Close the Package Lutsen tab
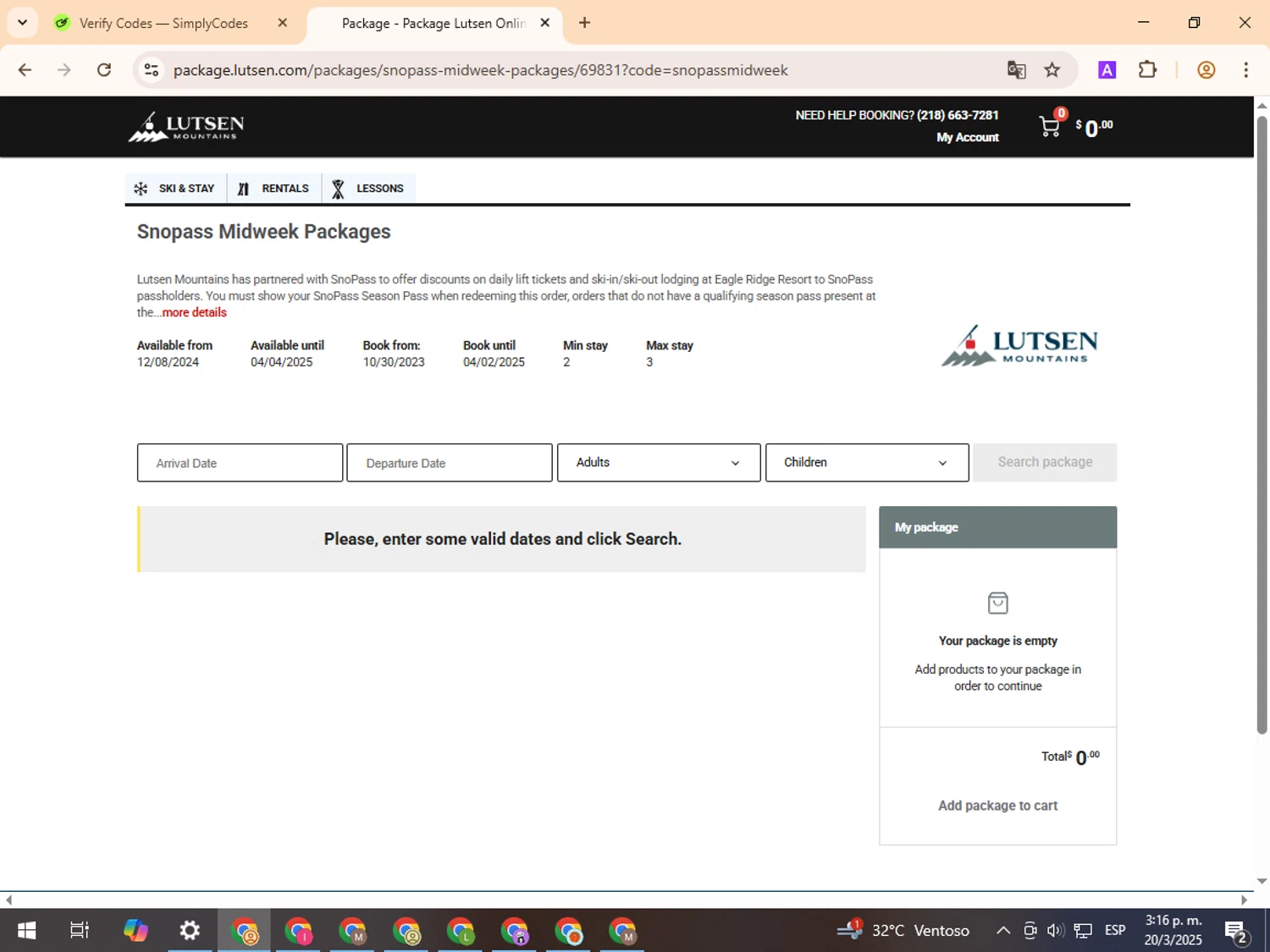The height and width of the screenshot is (952, 1270). point(545,23)
